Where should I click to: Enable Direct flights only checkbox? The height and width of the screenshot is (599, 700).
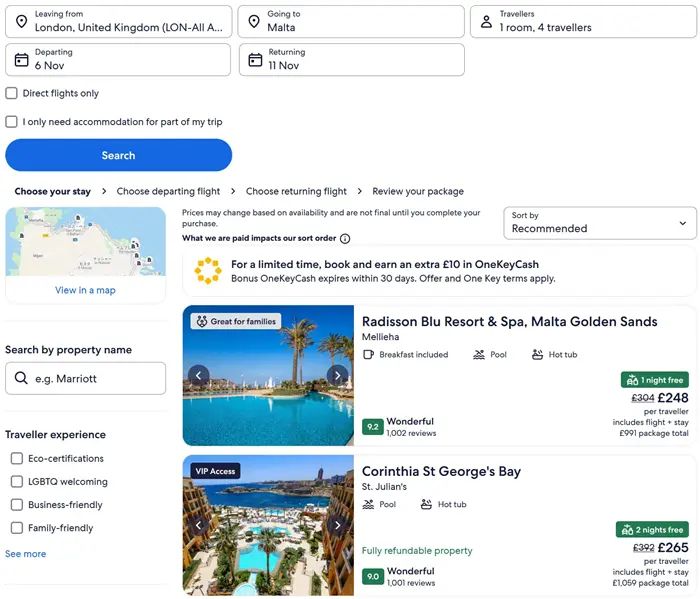(12, 94)
